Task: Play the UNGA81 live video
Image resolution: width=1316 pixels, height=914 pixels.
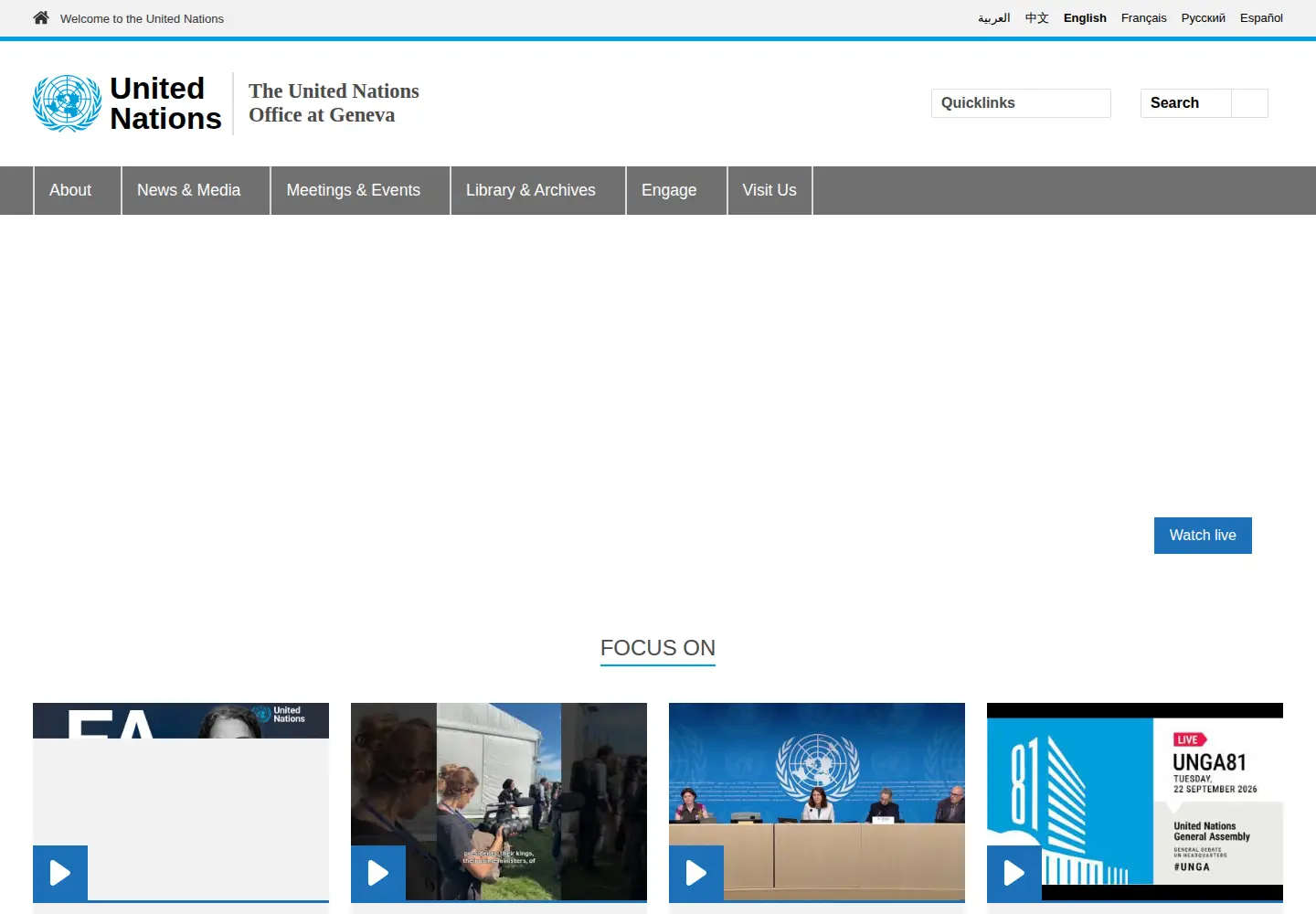Action: pyautogui.click(x=1014, y=873)
